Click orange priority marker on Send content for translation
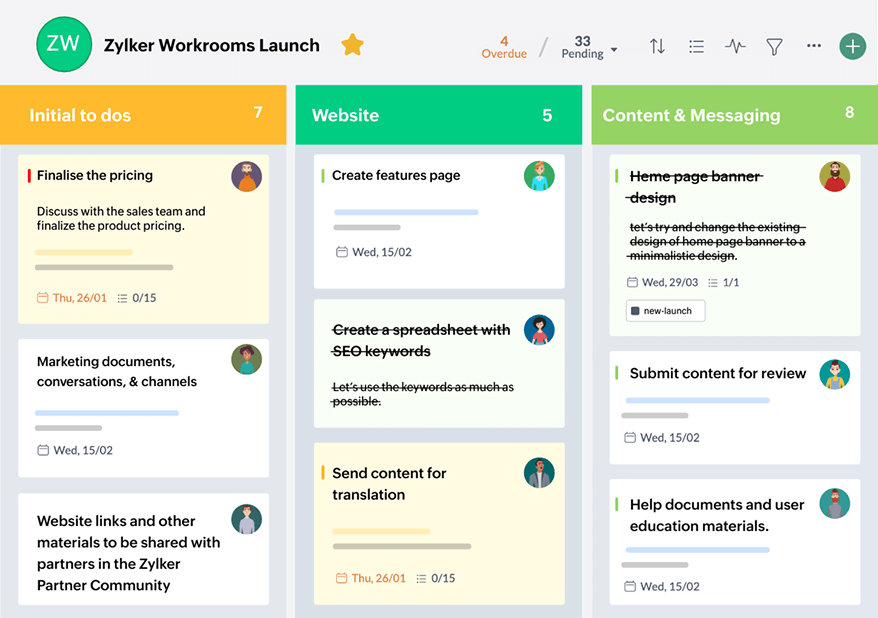The image size is (878, 618). tap(323, 472)
